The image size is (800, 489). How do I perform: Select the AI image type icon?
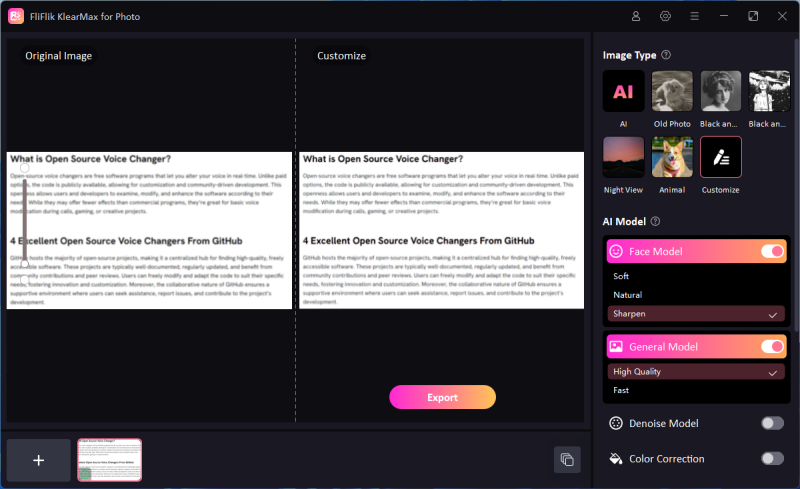tap(623, 91)
